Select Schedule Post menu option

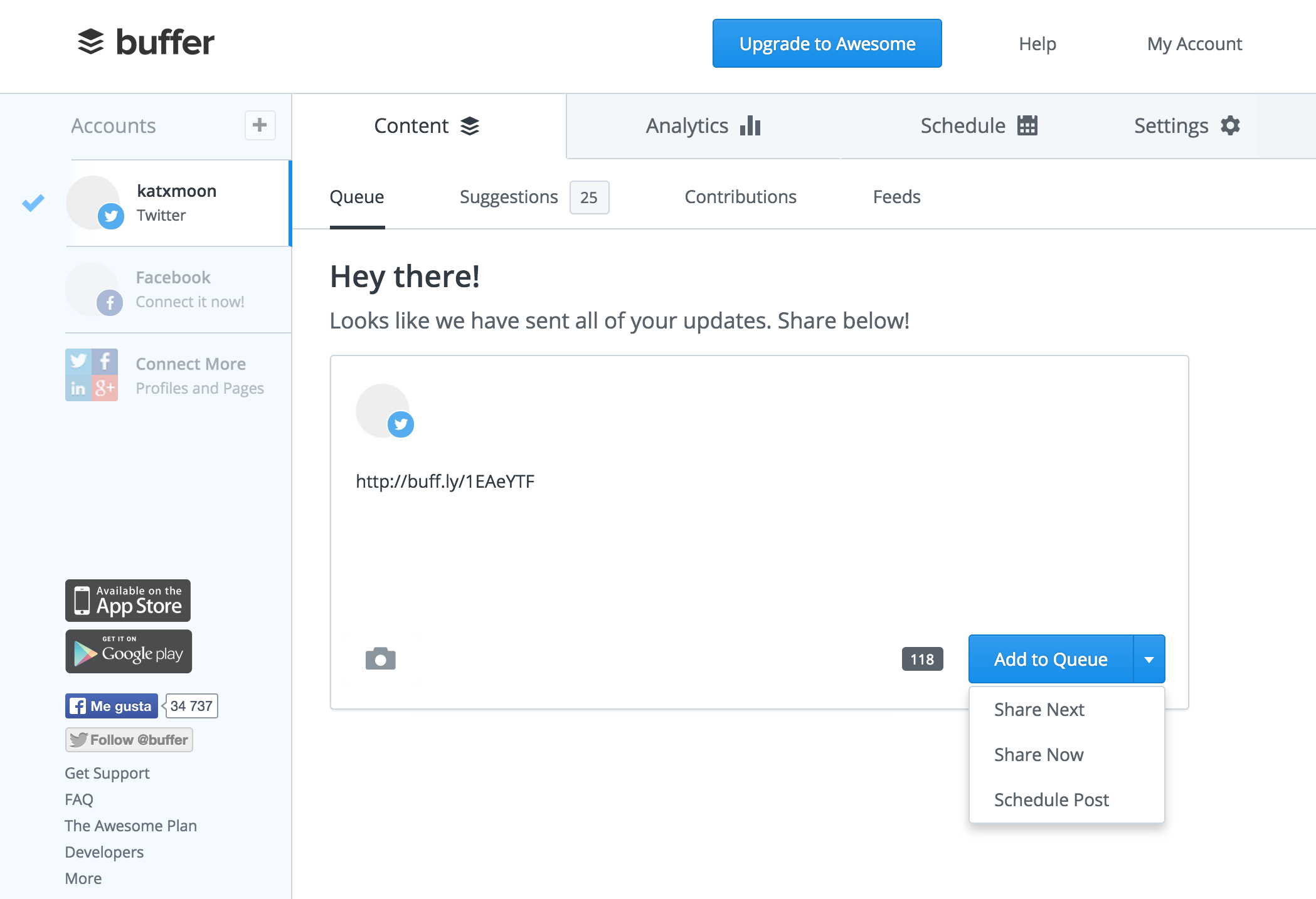pyautogui.click(x=1066, y=800)
